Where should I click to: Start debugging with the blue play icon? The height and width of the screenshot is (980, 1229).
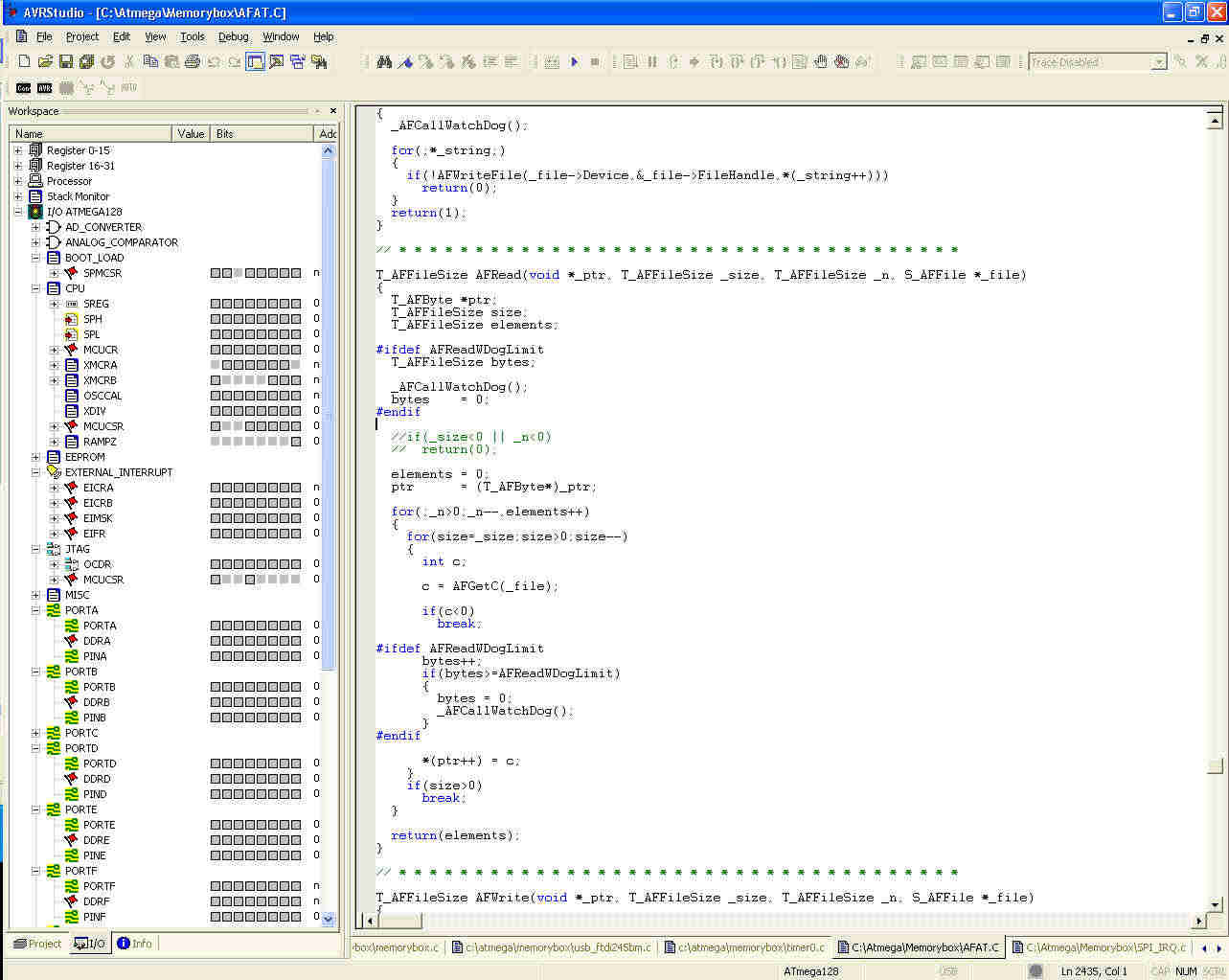574,61
